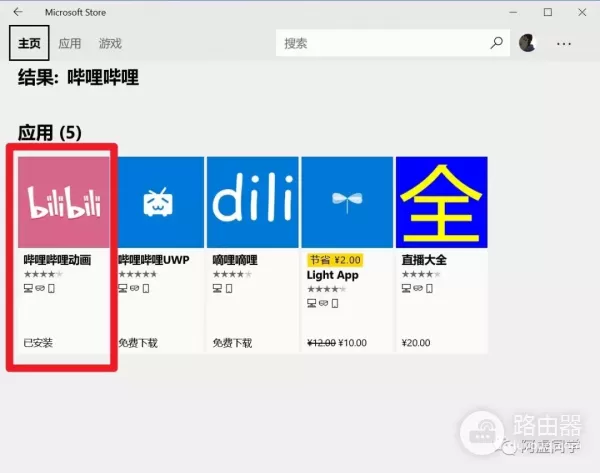Screen dimensions: 600x473
Task: Switch to the 应用 tab
Action: 70,43
